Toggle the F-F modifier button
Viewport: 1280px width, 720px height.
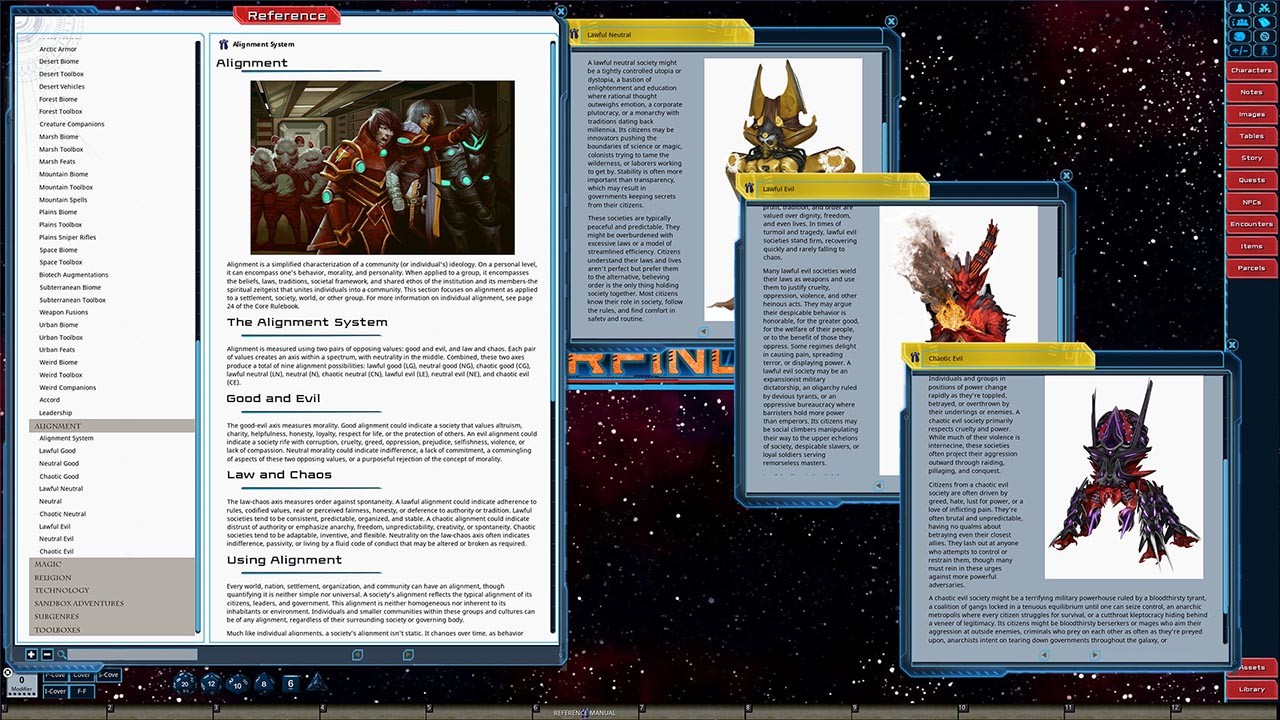pyautogui.click(x=82, y=691)
